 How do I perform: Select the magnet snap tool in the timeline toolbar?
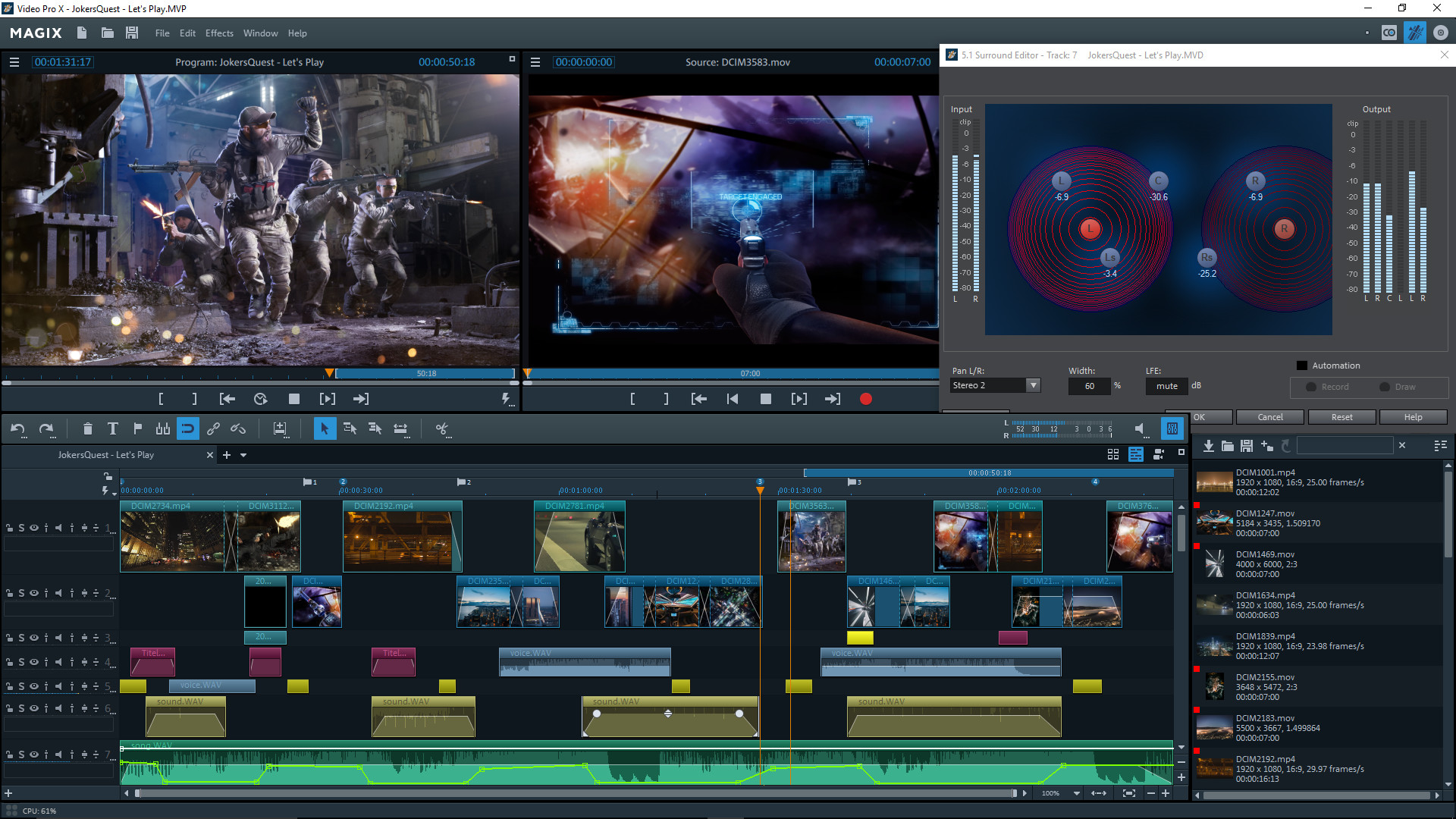(x=188, y=428)
